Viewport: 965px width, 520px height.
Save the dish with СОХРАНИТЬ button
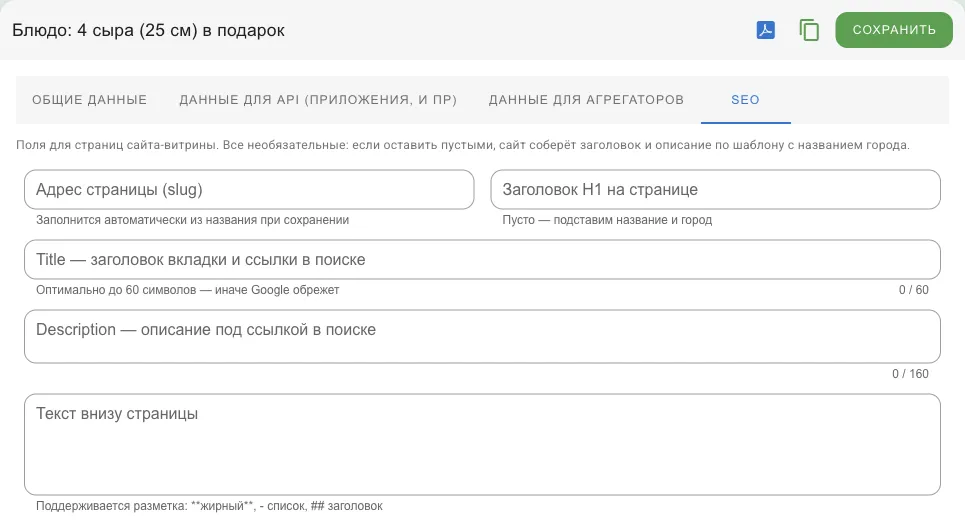click(x=894, y=30)
